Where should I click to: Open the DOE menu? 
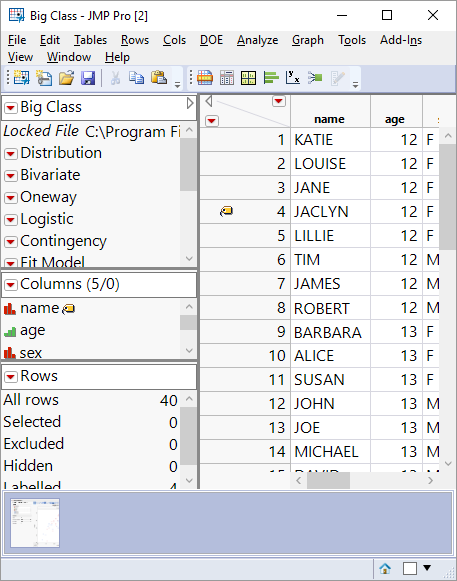[212, 40]
